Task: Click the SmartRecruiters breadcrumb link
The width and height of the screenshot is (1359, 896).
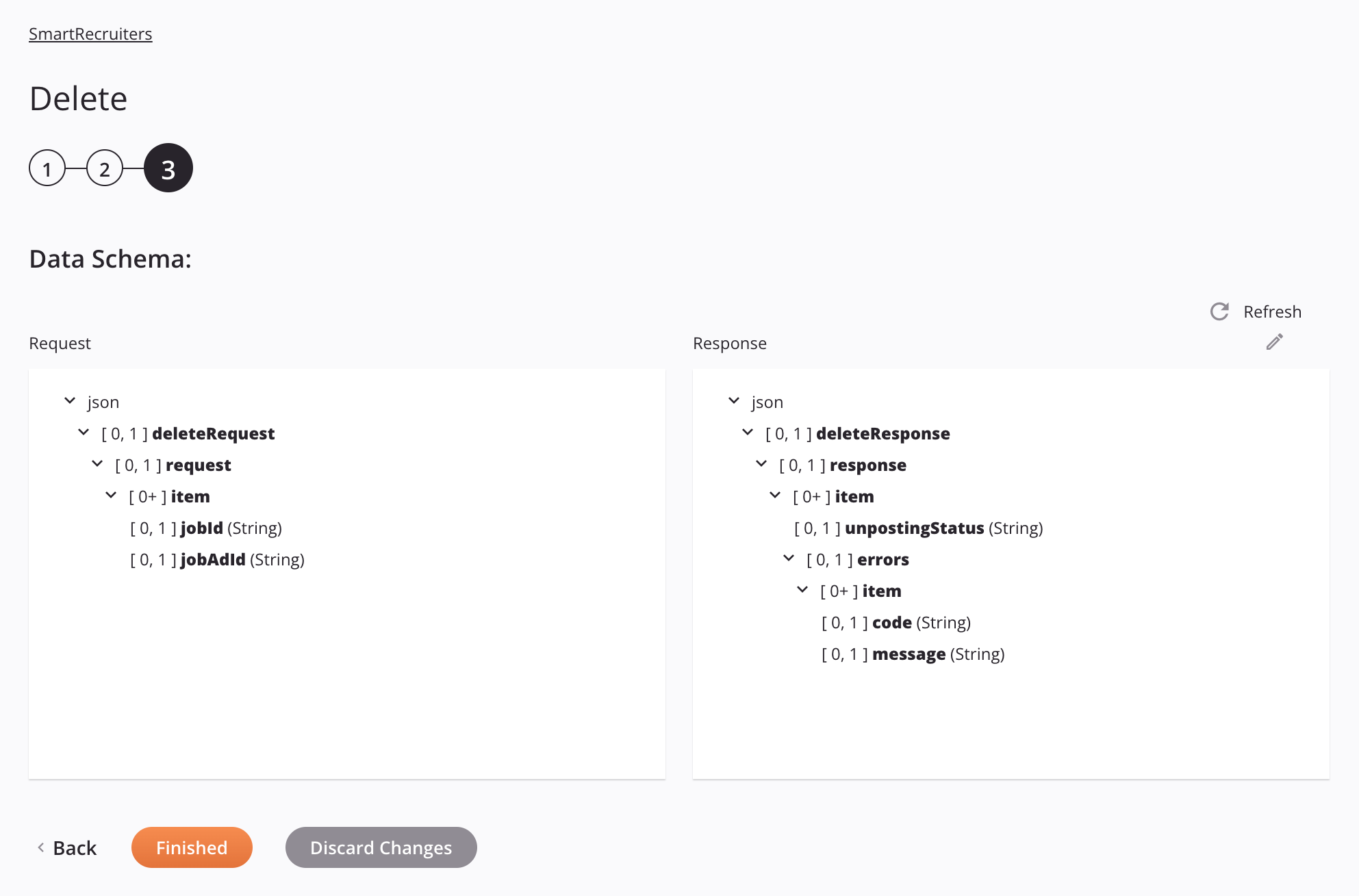Action: point(90,33)
